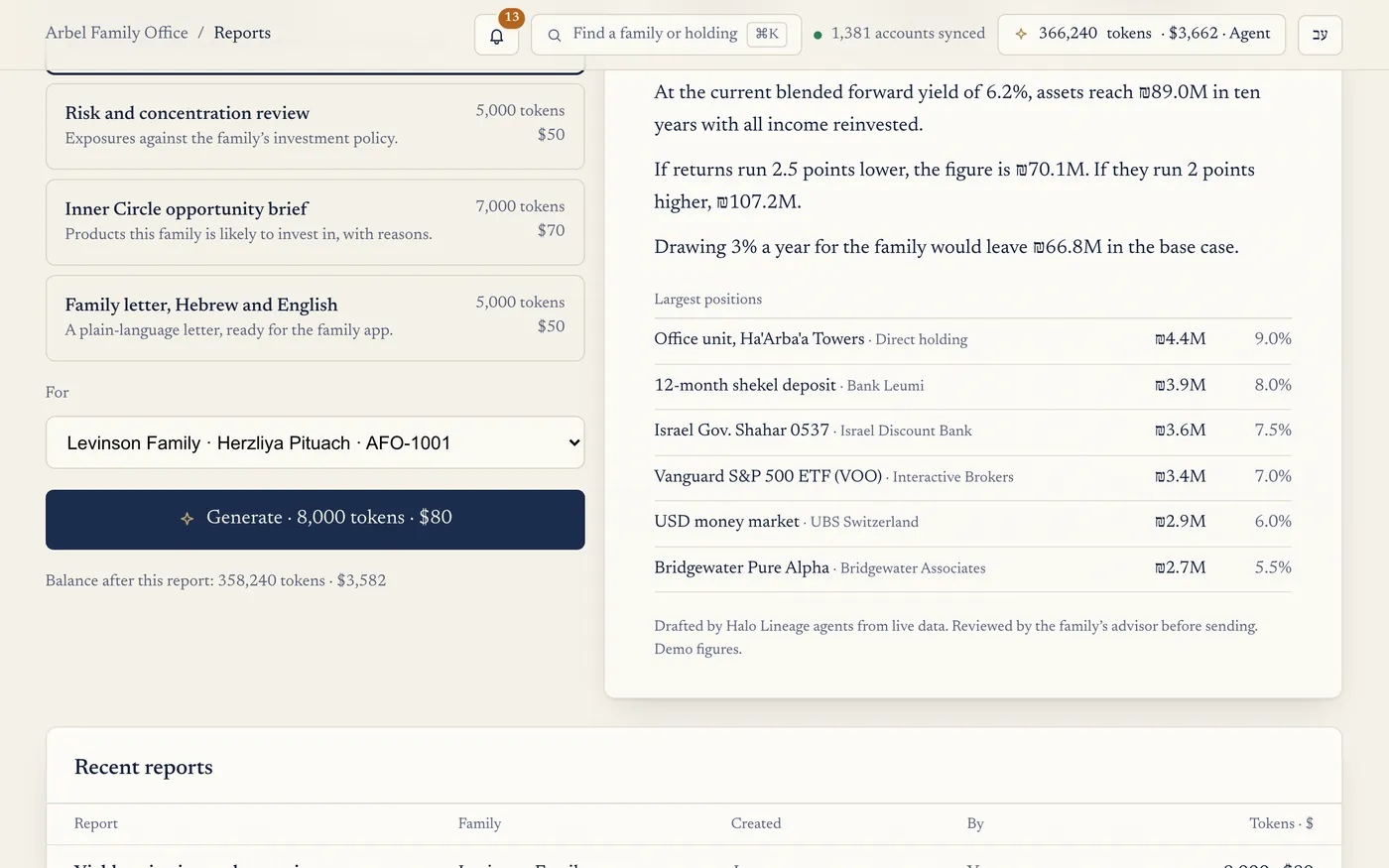Click Generate for 8,000 tokens
Viewport: 1389px width, 868px height.
[315, 519]
